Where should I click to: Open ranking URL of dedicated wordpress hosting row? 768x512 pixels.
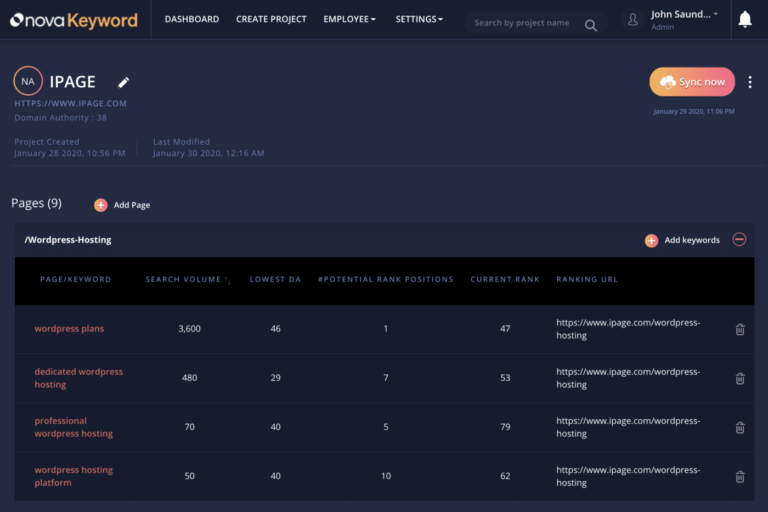[x=628, y=378]
